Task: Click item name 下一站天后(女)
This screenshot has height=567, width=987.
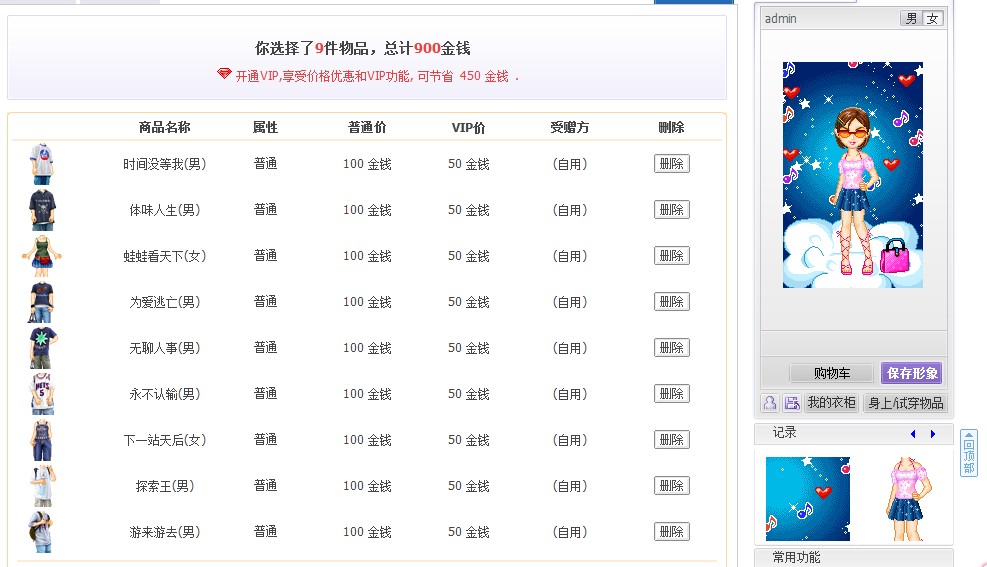Action: coord(164,440)
